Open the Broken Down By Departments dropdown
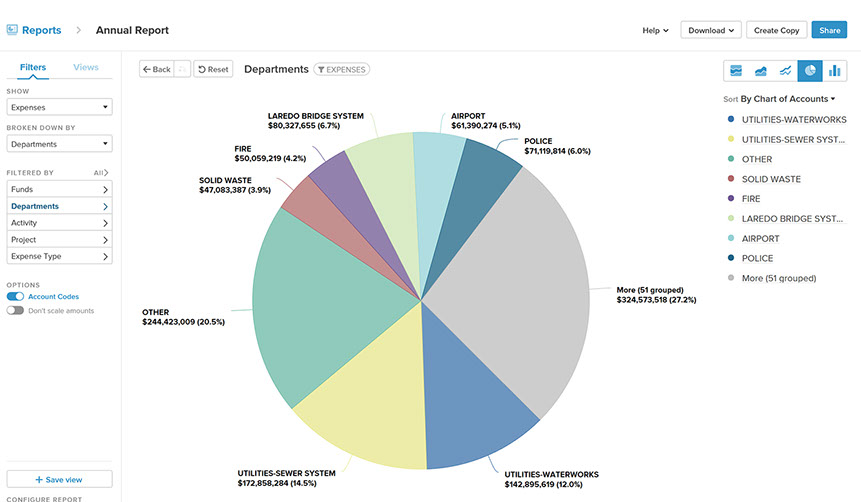The width and height of the screenshot is (861, 502). point(59,144)
